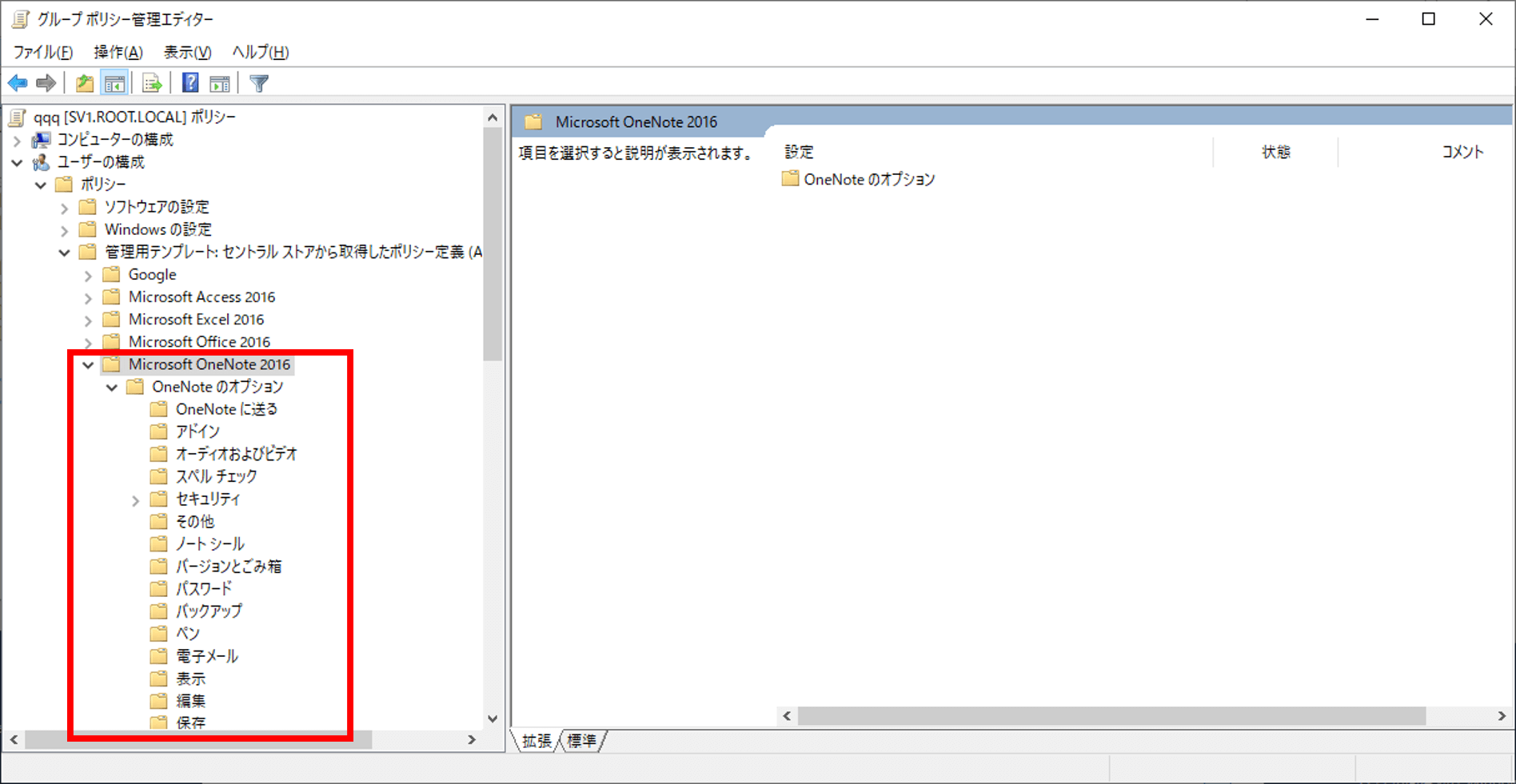Select OneNote に送る in the tree

pos(227,409)
